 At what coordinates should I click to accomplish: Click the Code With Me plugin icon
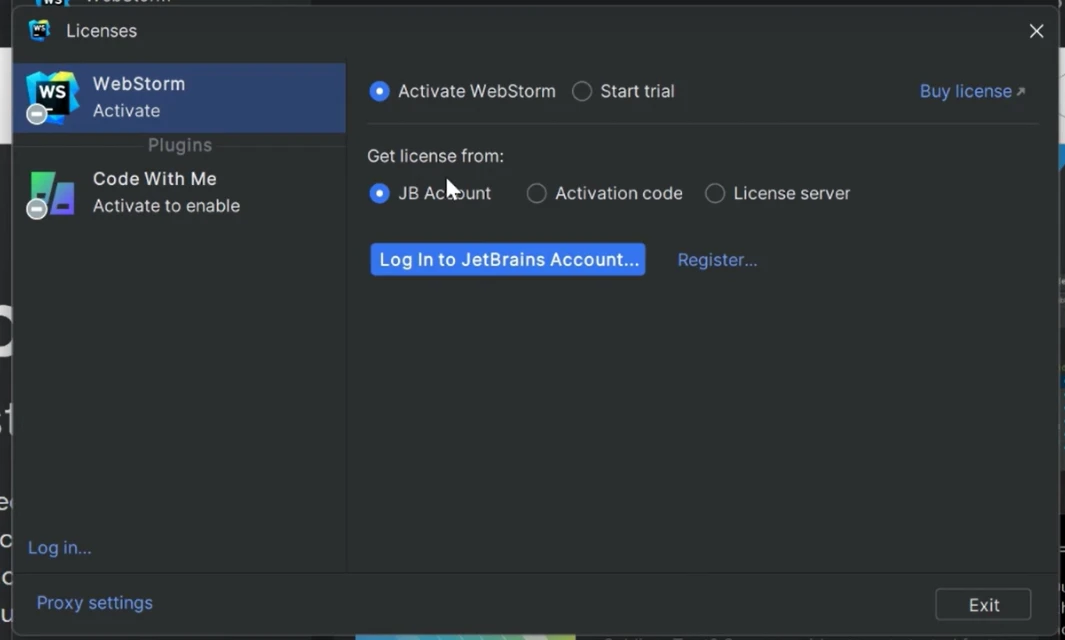(x=52, y=193)
